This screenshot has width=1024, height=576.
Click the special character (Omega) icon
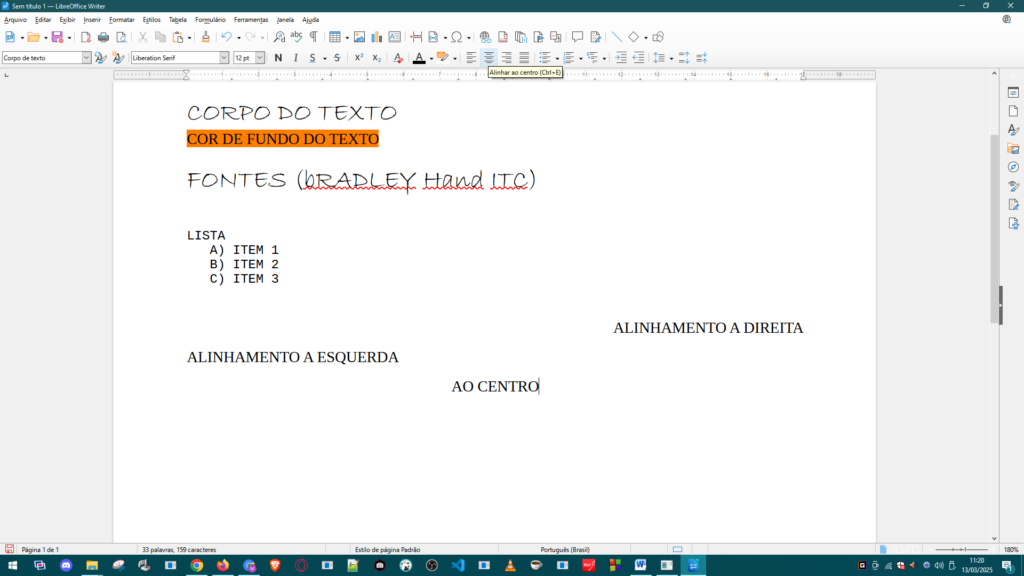click(x=456, y=37)
